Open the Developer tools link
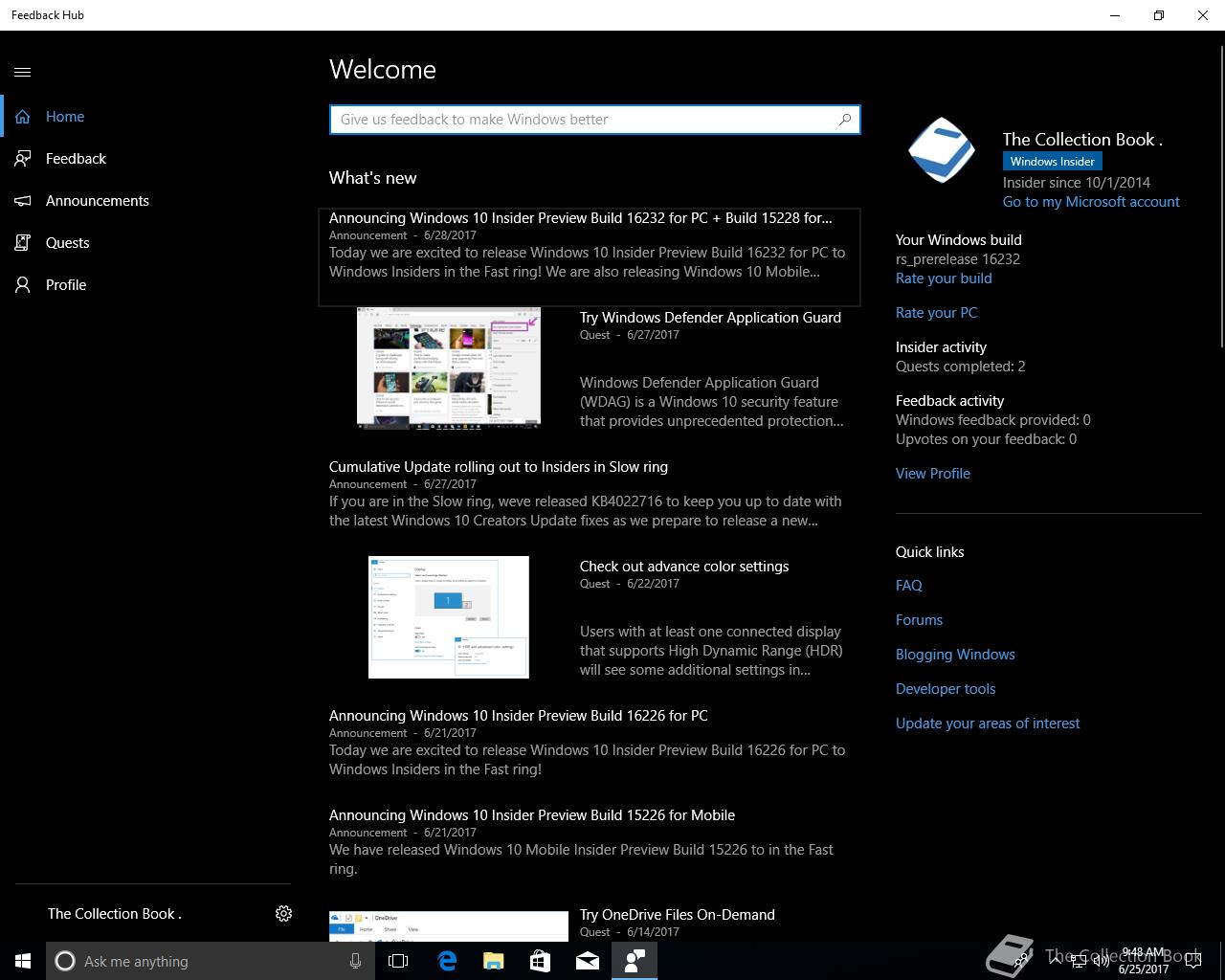The image size is (1225, 980). tap(946, 689)
